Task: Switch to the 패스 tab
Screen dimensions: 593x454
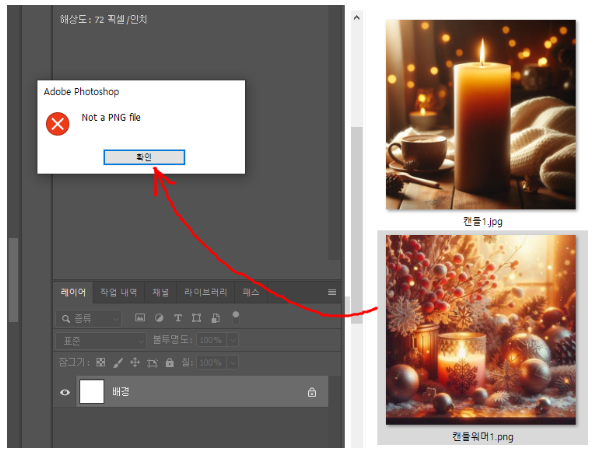Action: tap(251, 292)
